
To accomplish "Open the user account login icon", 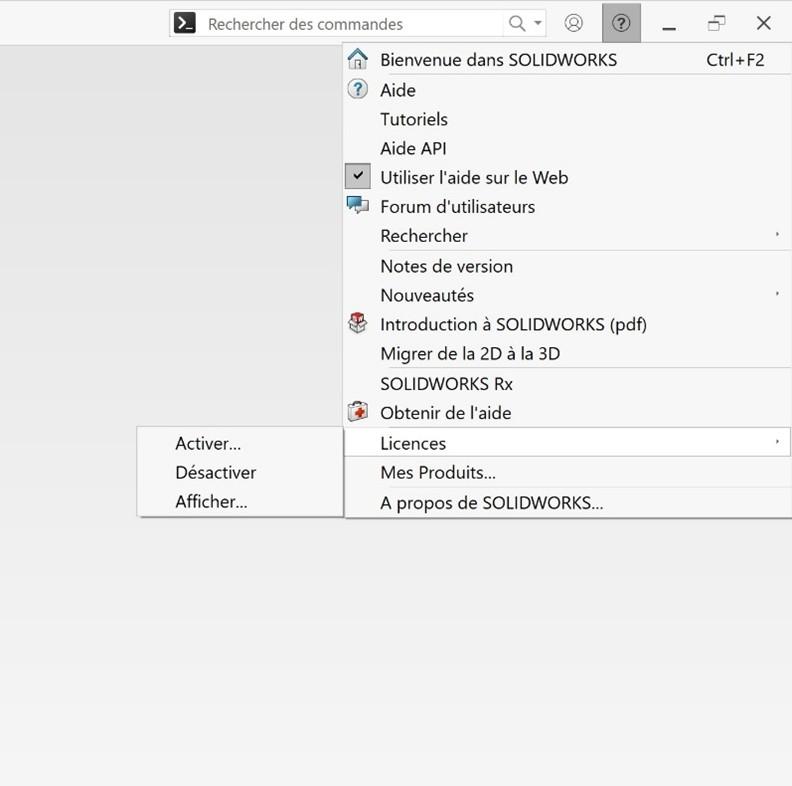I will (x=574, y=23).
